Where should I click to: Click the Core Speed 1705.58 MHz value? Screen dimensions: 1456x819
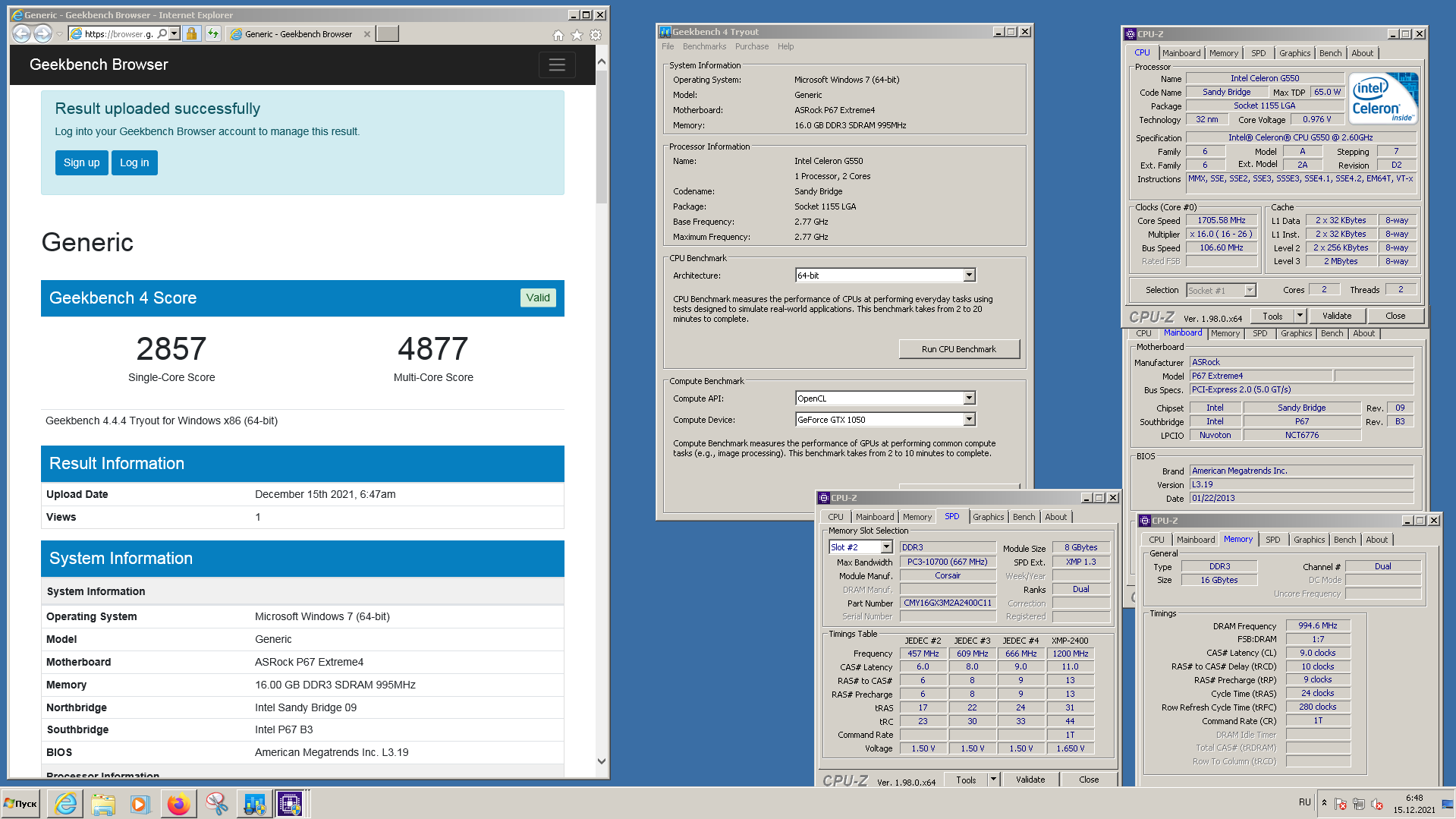(x=1222, y=221)
